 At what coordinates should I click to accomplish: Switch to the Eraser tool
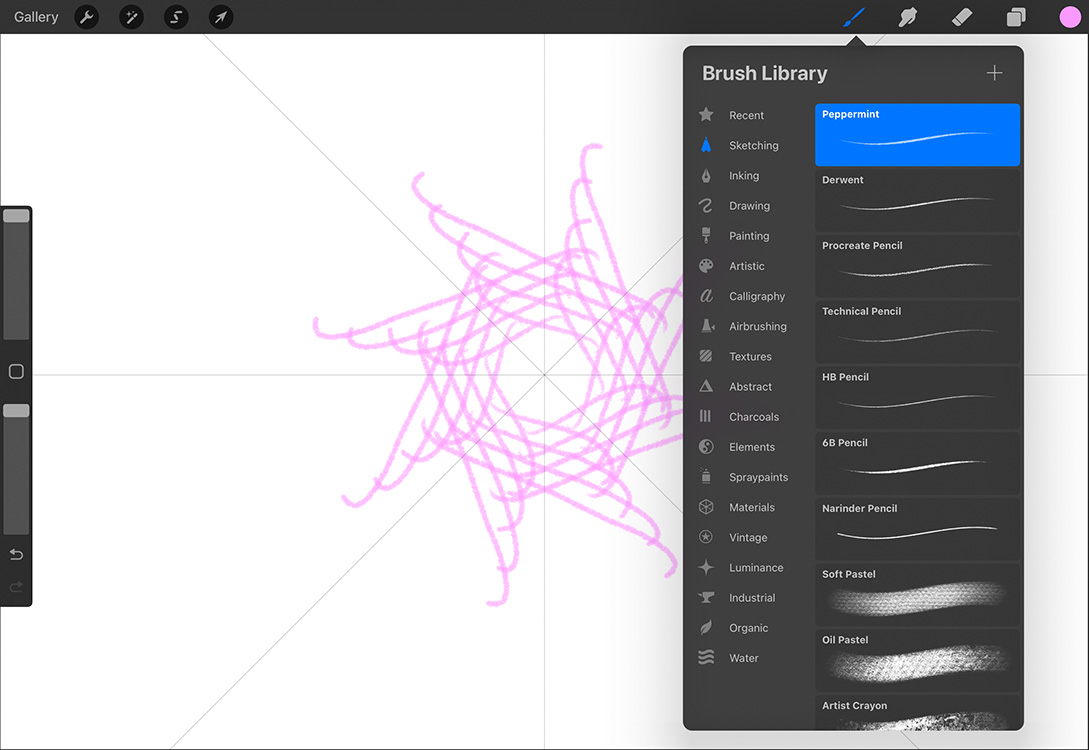(961, 17)
